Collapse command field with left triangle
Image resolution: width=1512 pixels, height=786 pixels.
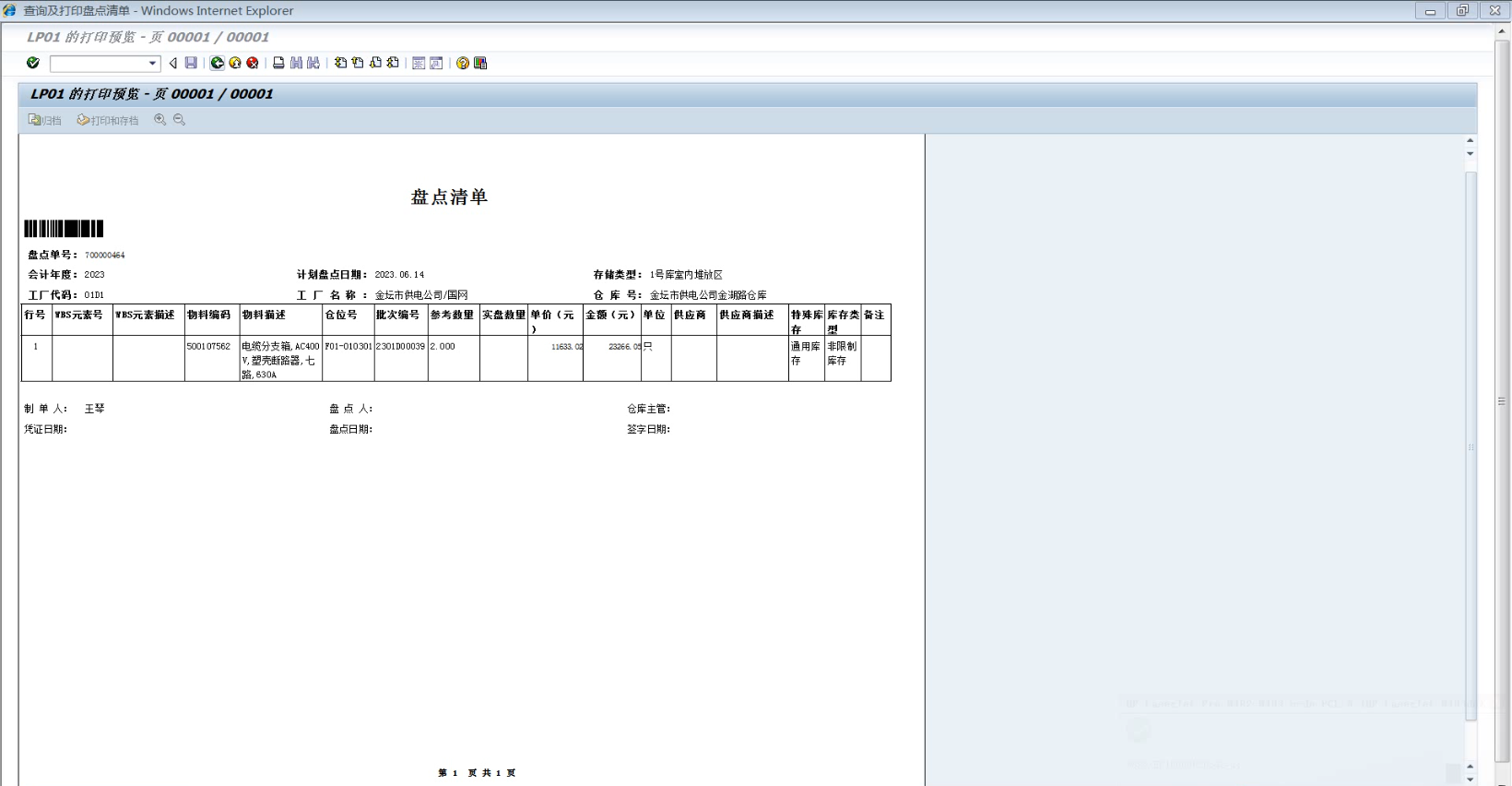pos(172,63)
